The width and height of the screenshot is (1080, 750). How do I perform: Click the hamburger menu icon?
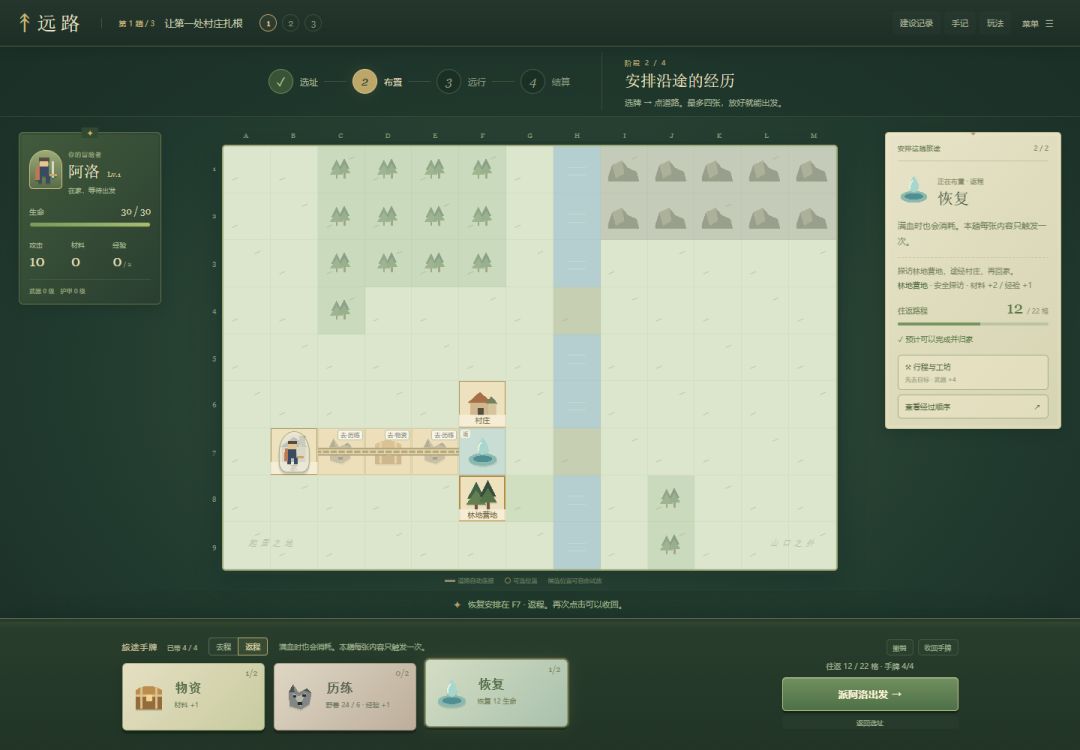pyautogui.click(x=1049, y=23)
